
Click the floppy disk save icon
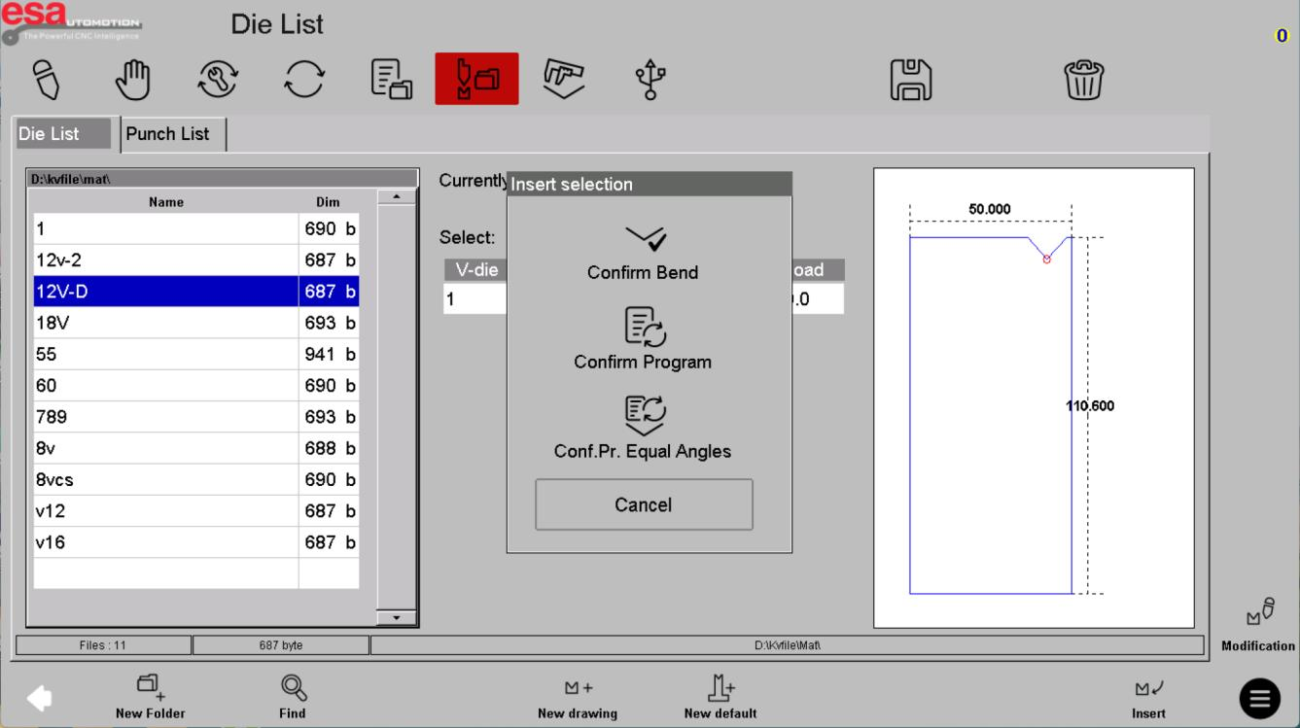[x=910, y=79]
